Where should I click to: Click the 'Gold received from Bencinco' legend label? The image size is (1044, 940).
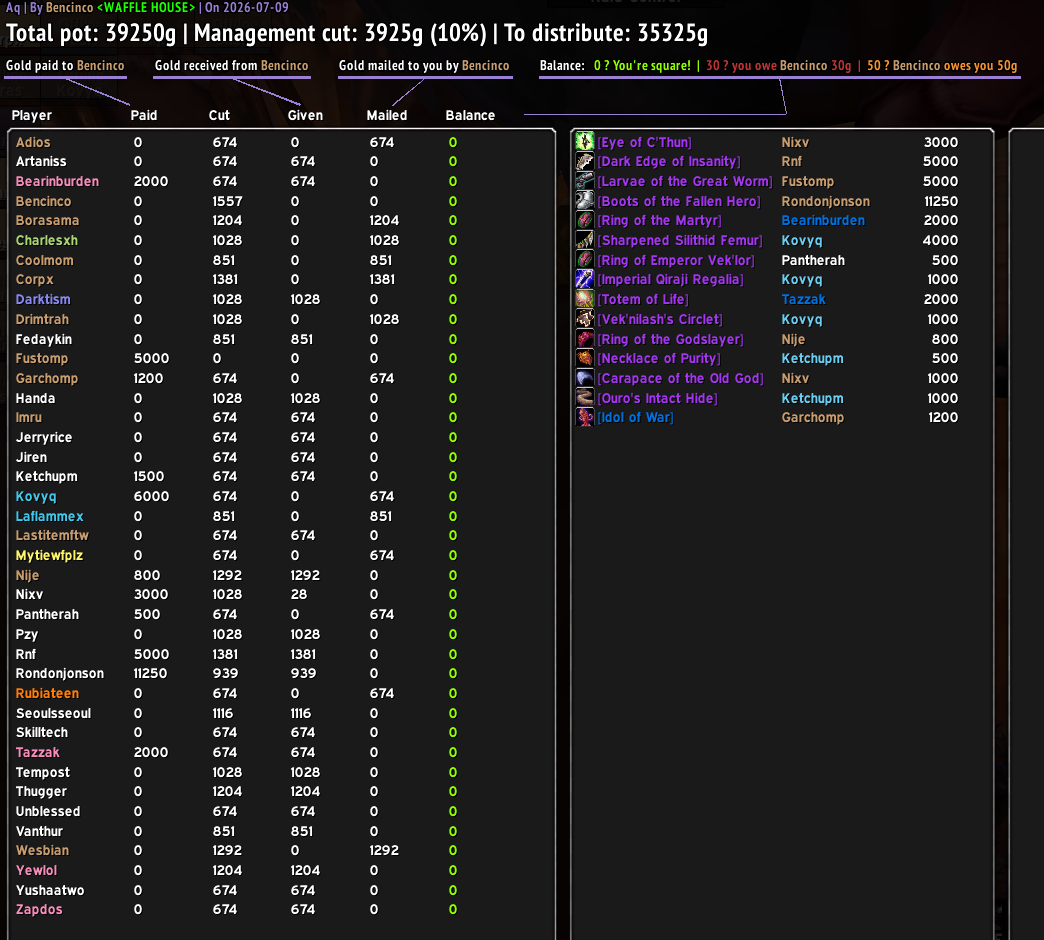pos(232,65)
